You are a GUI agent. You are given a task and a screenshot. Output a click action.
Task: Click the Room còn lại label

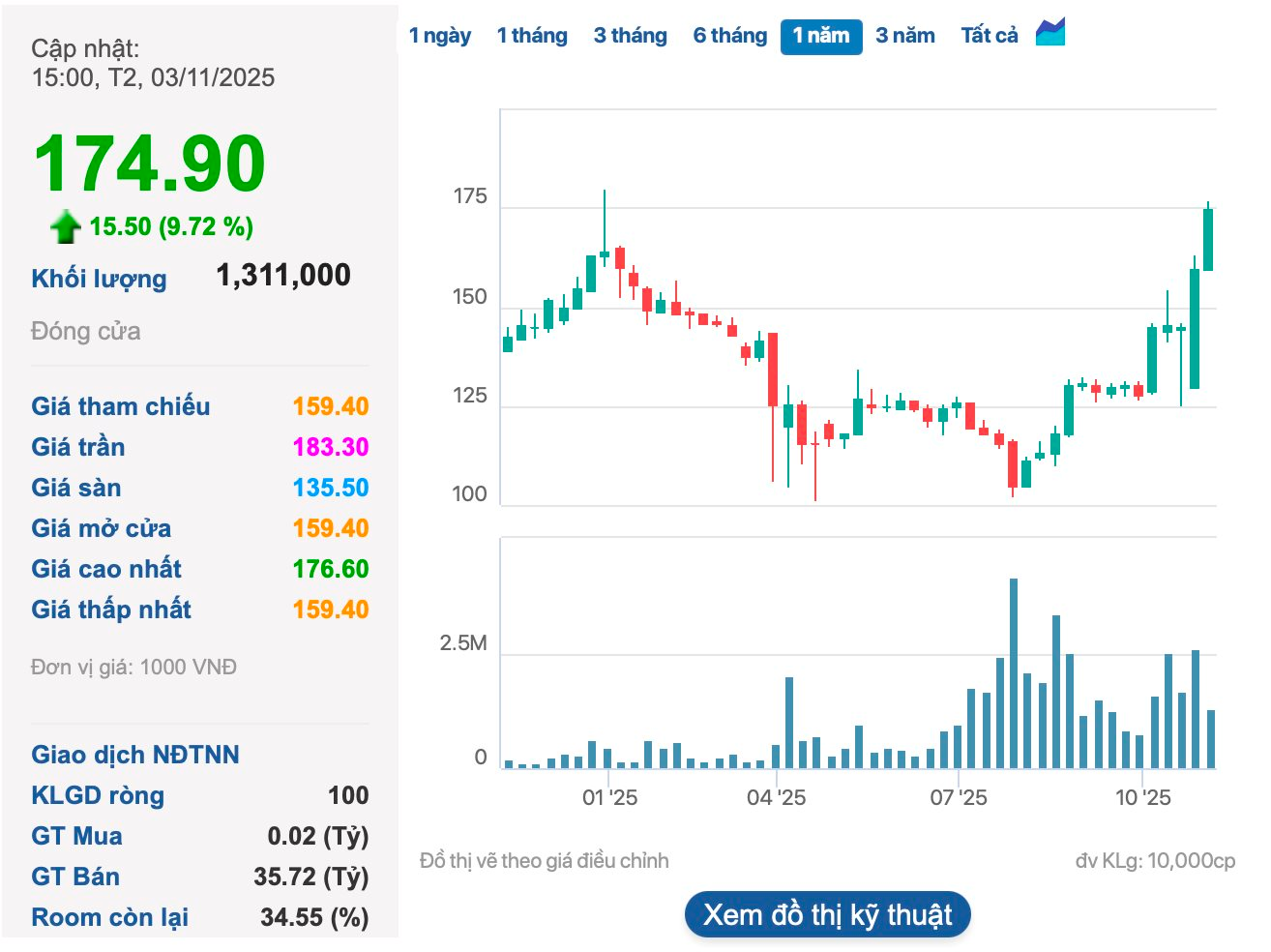pos(109,917)
